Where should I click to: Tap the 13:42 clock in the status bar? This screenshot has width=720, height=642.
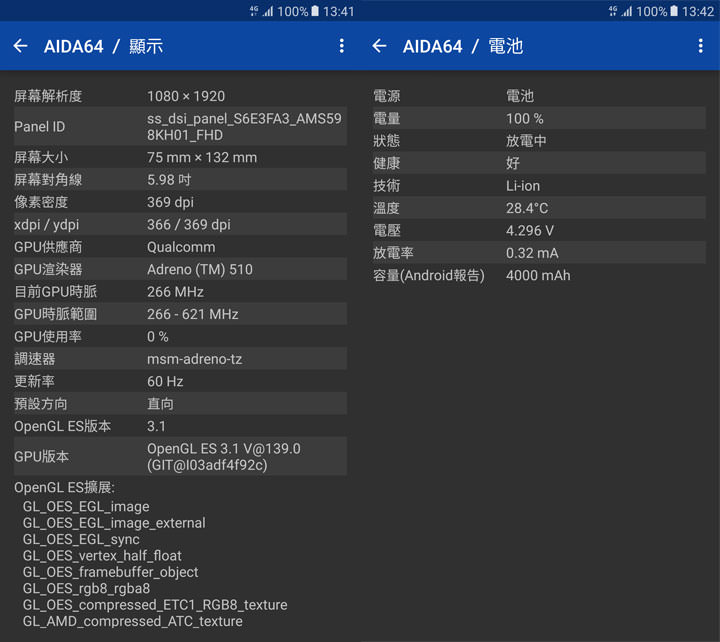[698, 11]
